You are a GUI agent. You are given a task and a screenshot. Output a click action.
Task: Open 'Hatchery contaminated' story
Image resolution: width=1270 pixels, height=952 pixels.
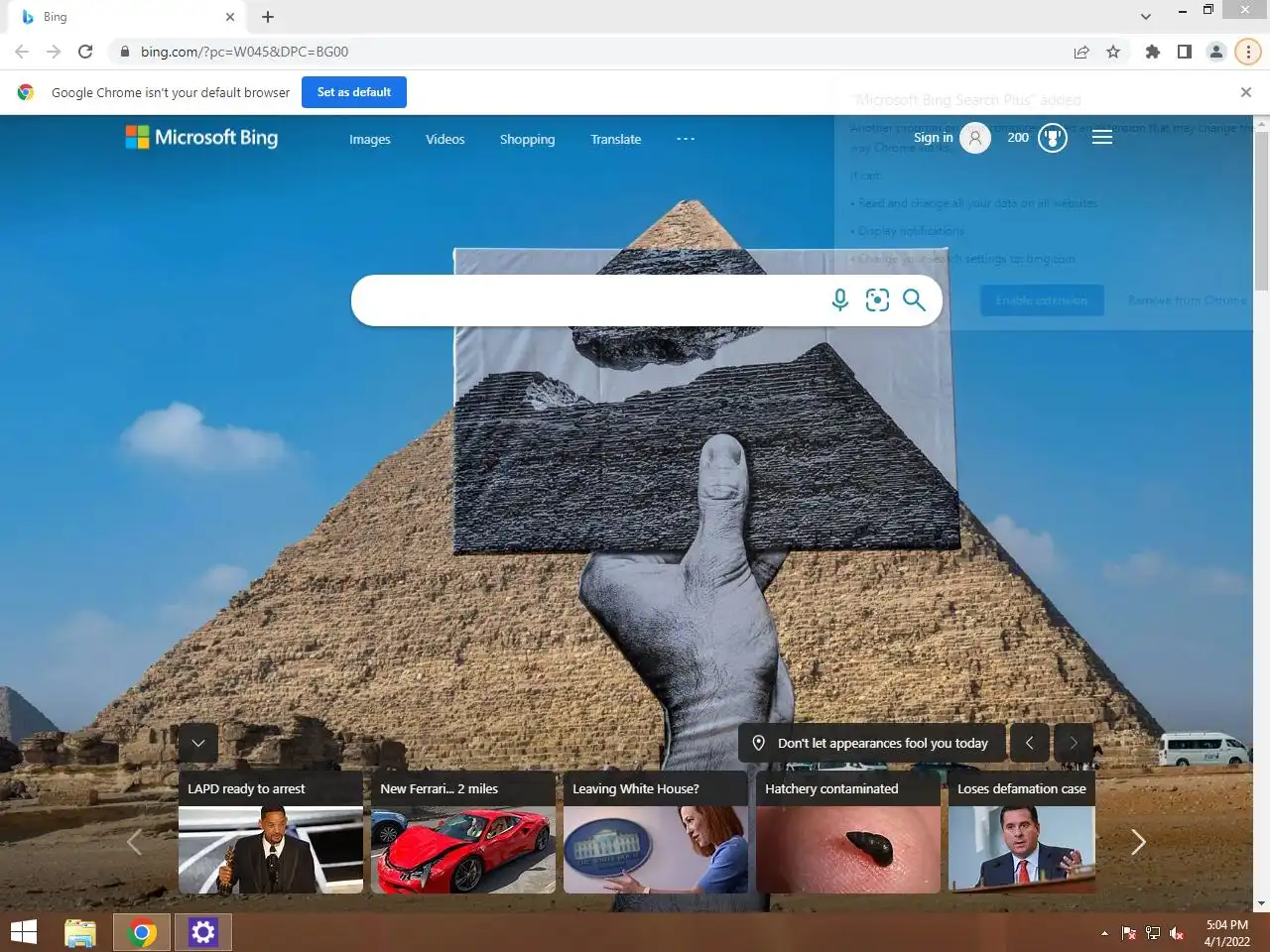coord(848,832)
